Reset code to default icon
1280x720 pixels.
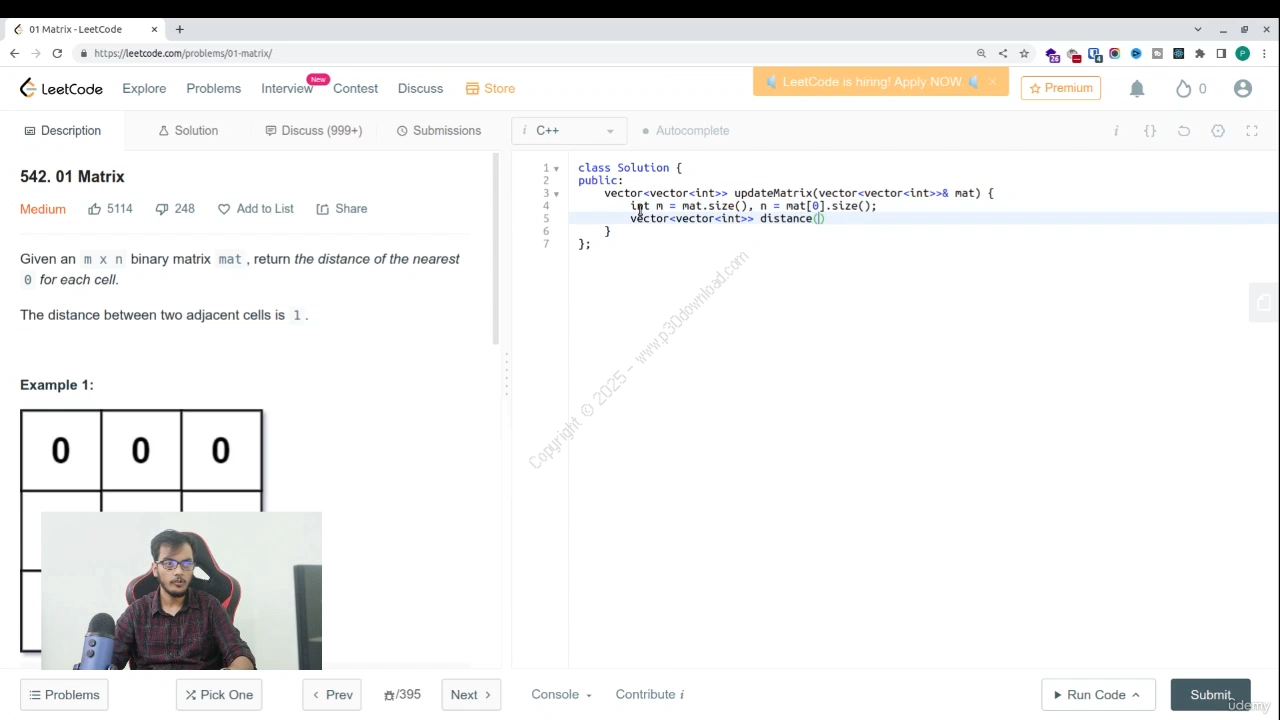tap(1184, 131)
